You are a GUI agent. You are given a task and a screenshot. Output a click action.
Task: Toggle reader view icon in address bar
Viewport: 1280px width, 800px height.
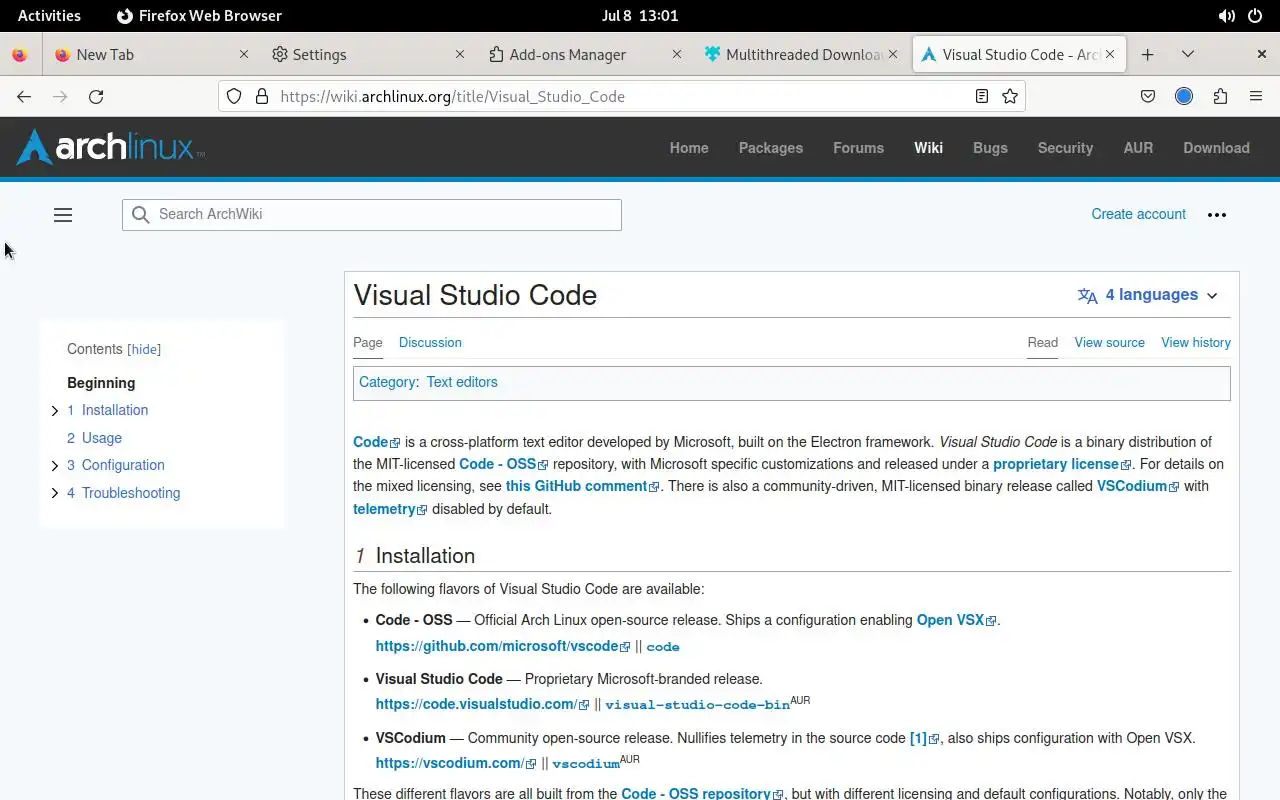982,97
